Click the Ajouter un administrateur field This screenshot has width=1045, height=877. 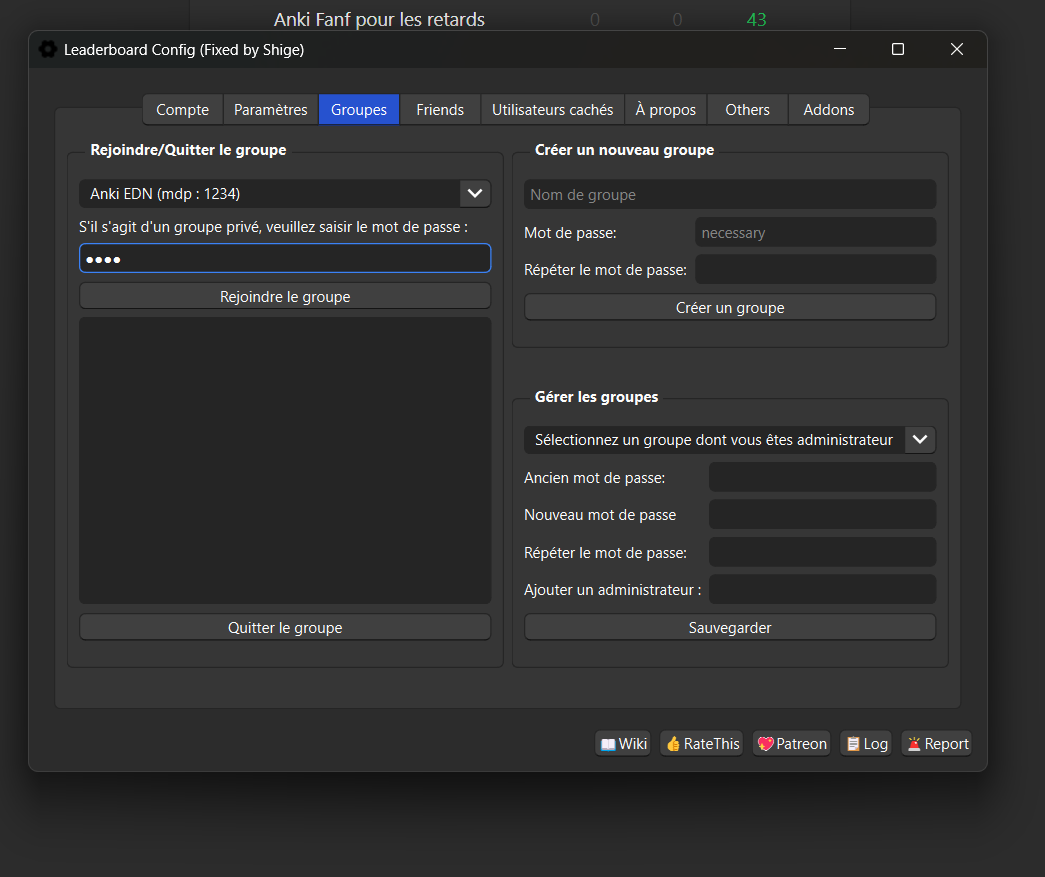(821, 589)
